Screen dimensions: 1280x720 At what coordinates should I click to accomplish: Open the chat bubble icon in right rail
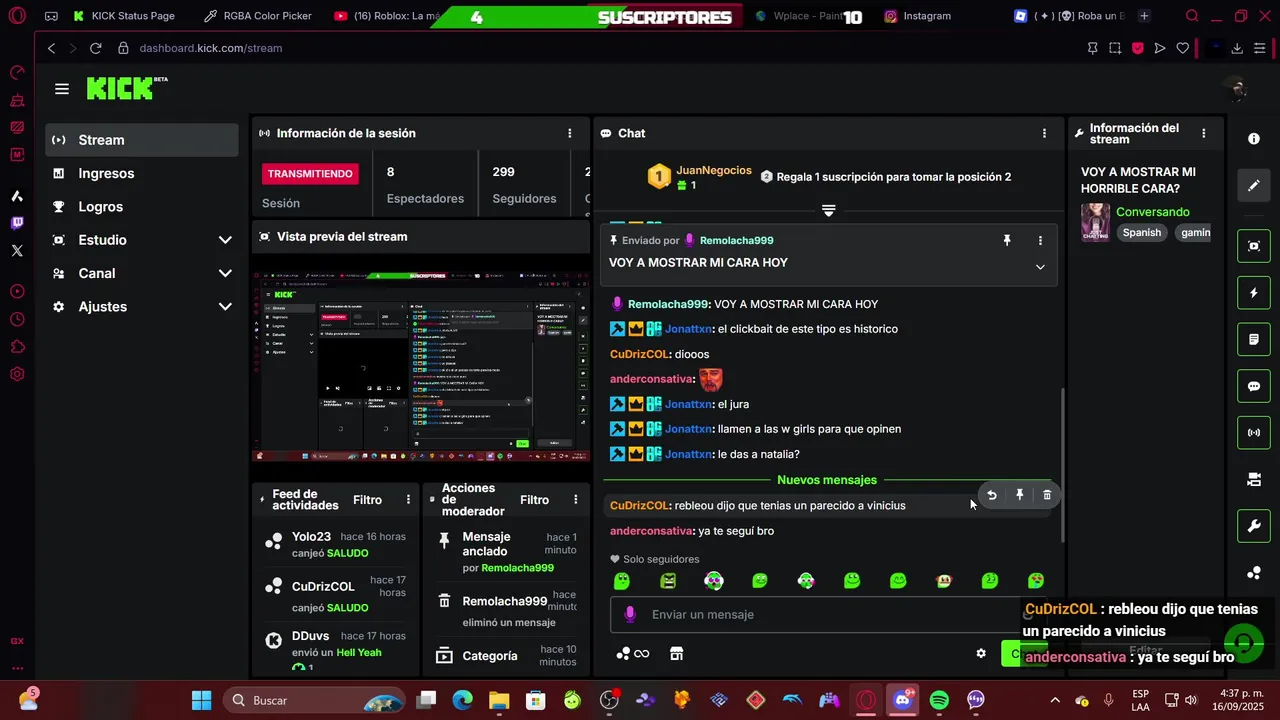[x=1254, y=386]
